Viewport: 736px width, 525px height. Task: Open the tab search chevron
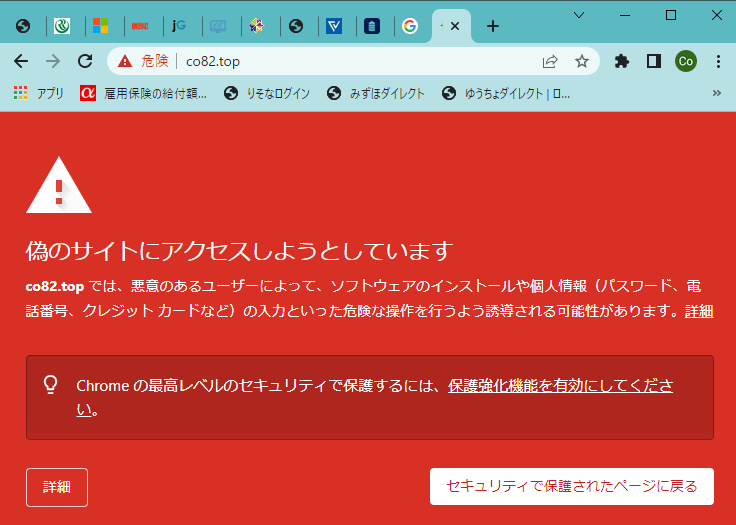click(x=579, y=15)
